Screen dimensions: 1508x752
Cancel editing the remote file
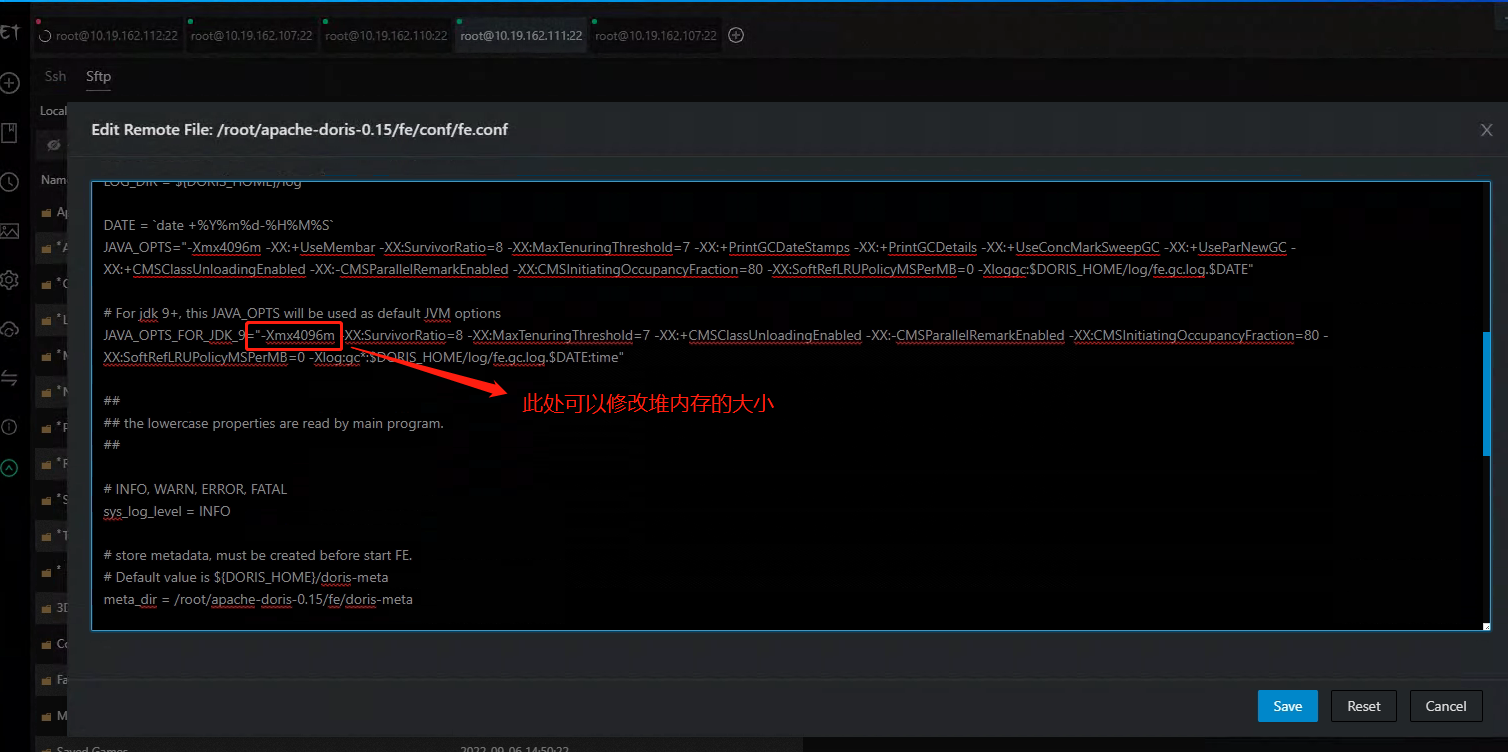[1446, 706]
